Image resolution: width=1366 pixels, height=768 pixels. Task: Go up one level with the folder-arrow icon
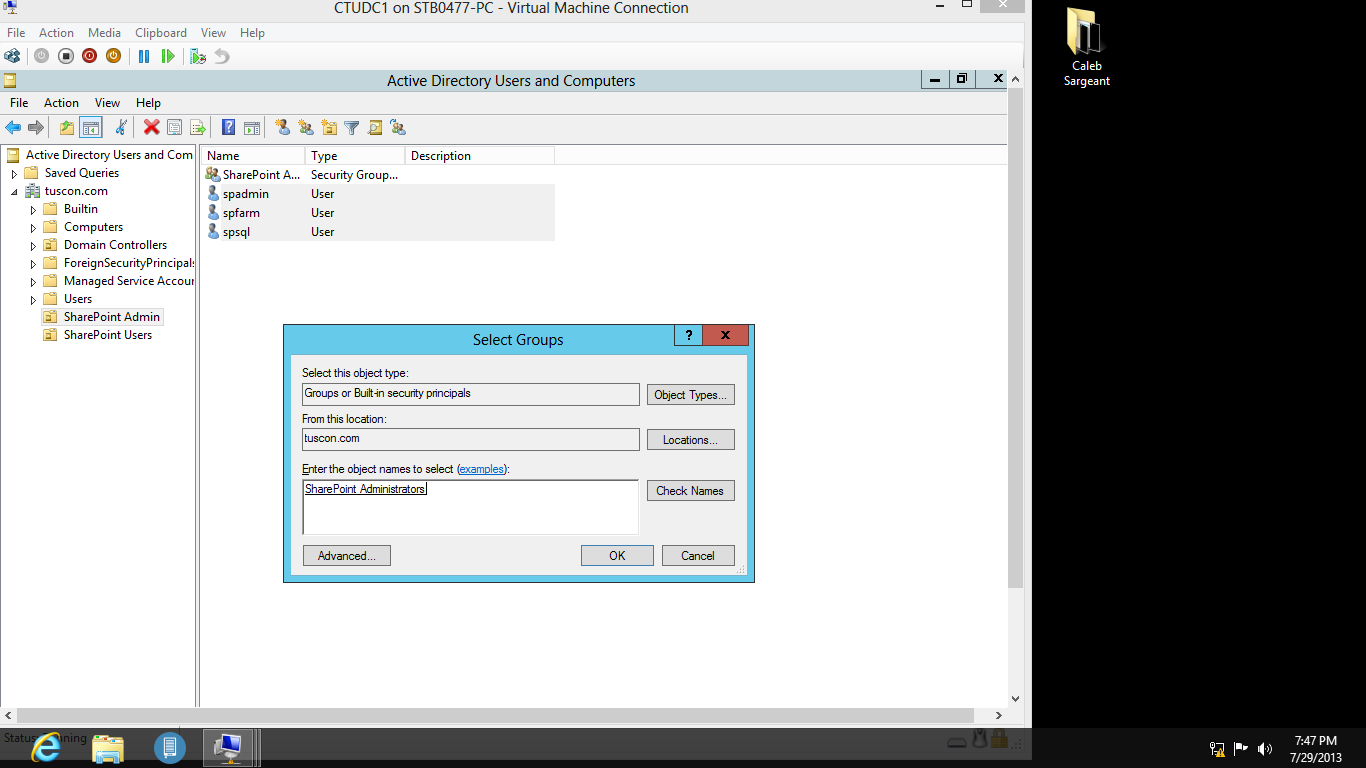(67, 127)
